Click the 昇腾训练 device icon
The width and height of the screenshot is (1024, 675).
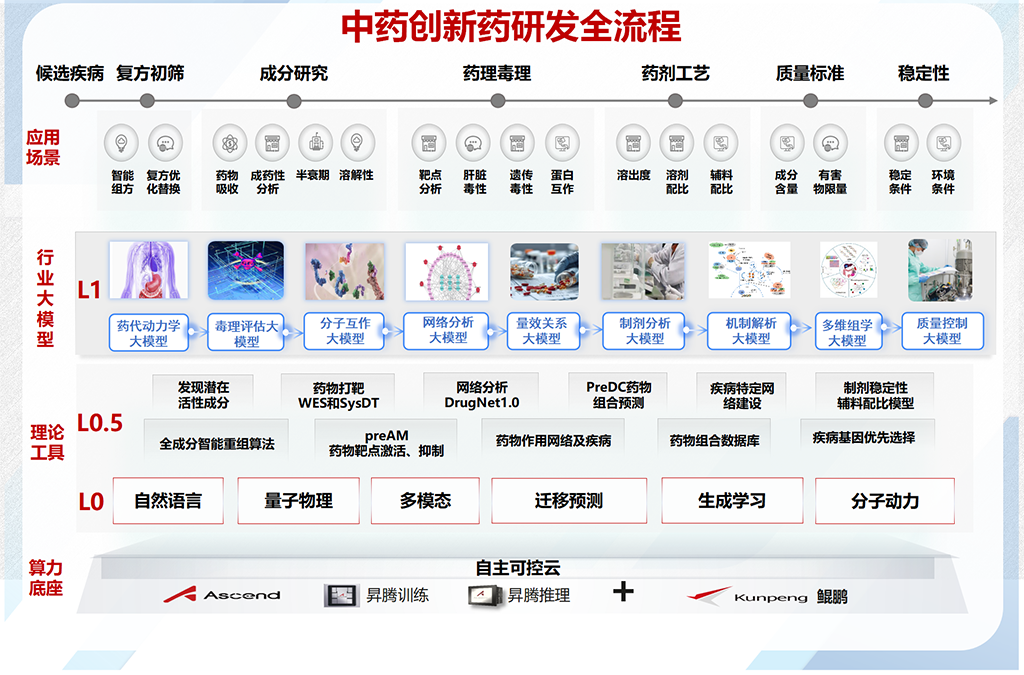(x=341, y=595)
